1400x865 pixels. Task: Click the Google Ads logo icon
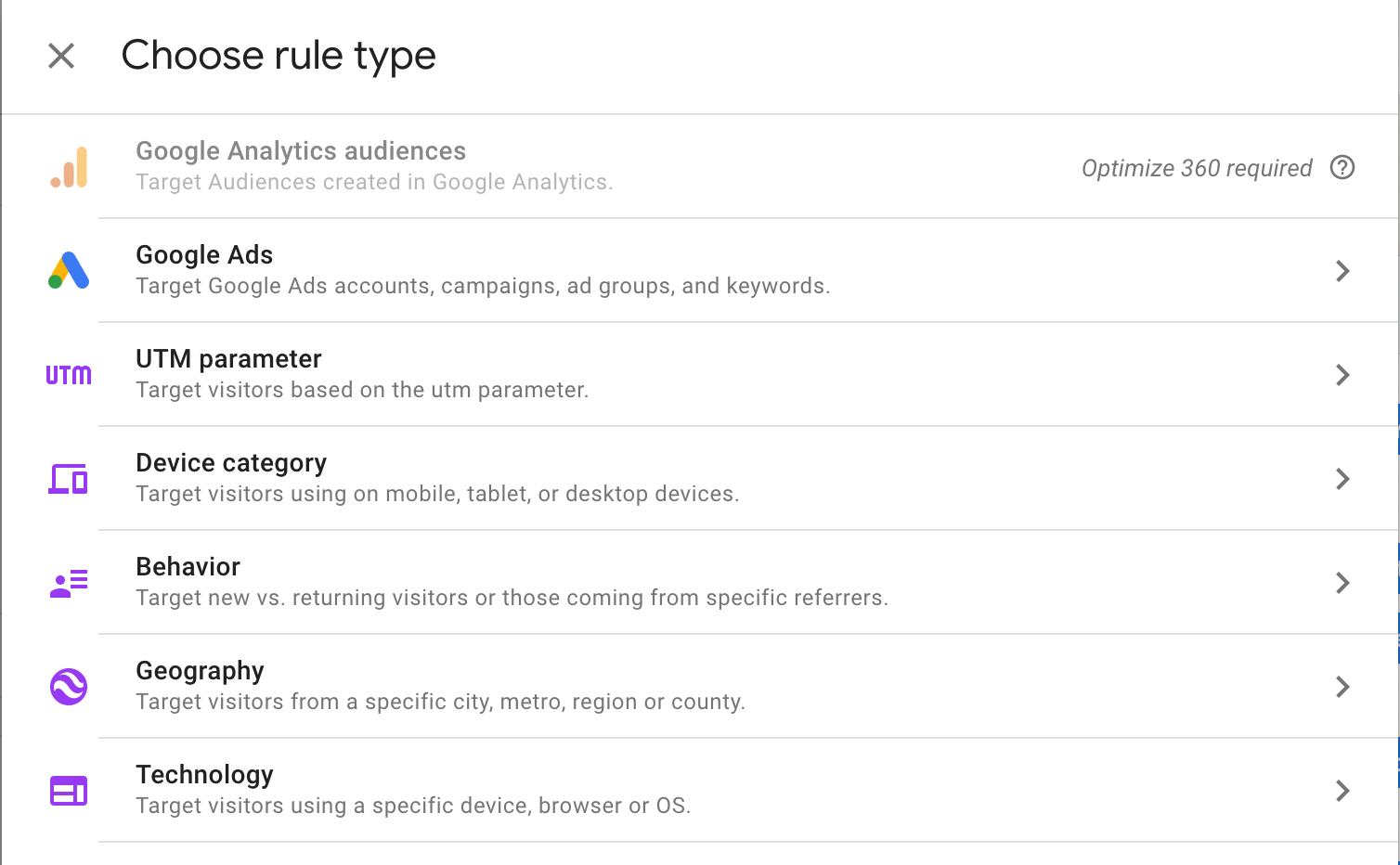tap(69, 270)
